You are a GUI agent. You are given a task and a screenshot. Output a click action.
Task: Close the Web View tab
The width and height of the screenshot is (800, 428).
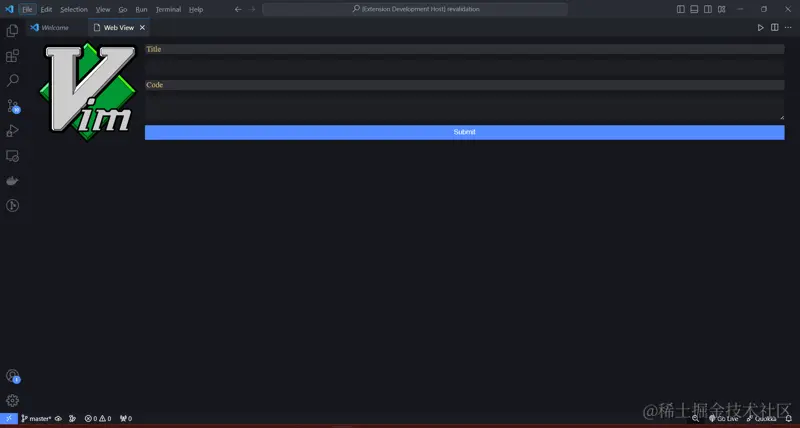pyautogui.click(x=142, y=28)
